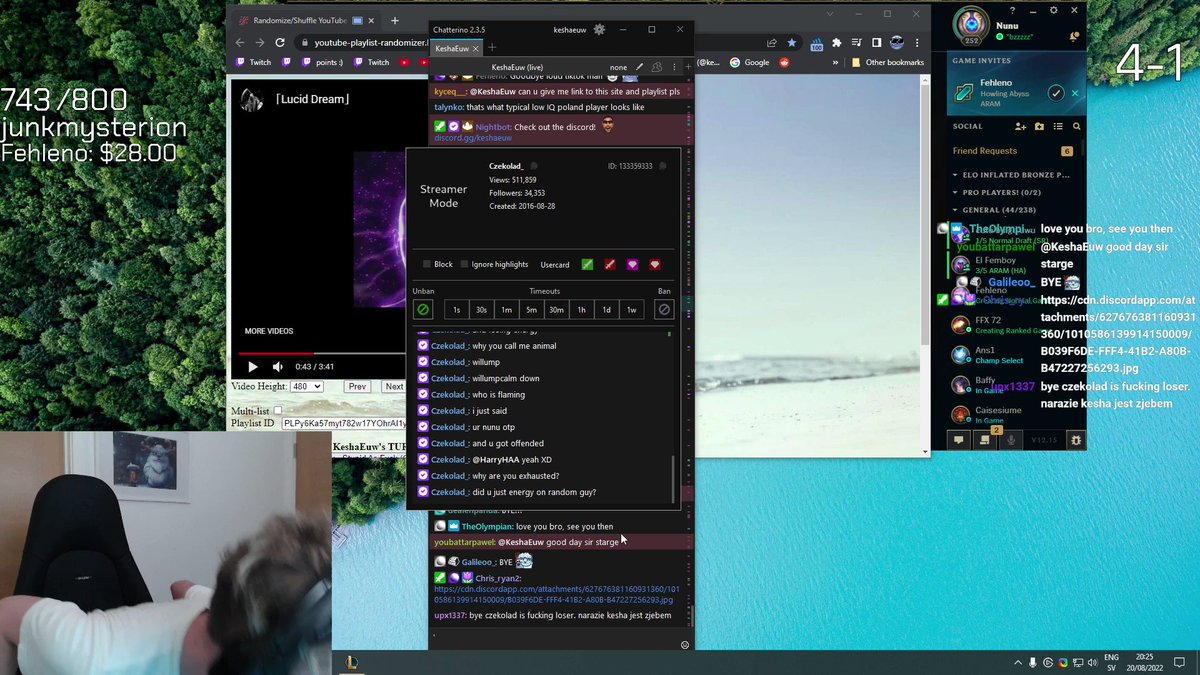
Task: Close the KeshaEuw Chatterino tab
Action: click(x=477, y=48)
